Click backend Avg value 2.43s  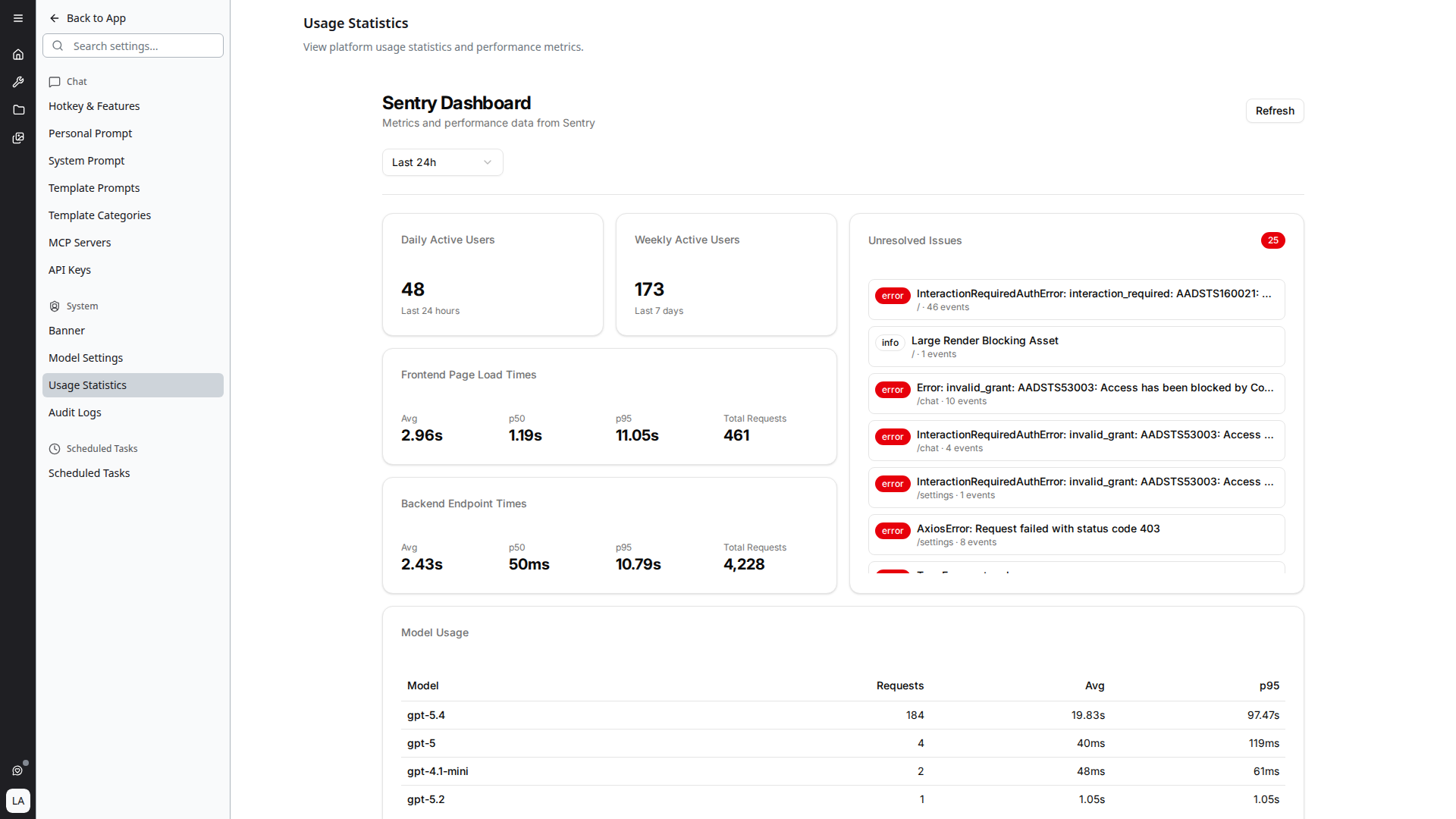(x=422, y=564)
